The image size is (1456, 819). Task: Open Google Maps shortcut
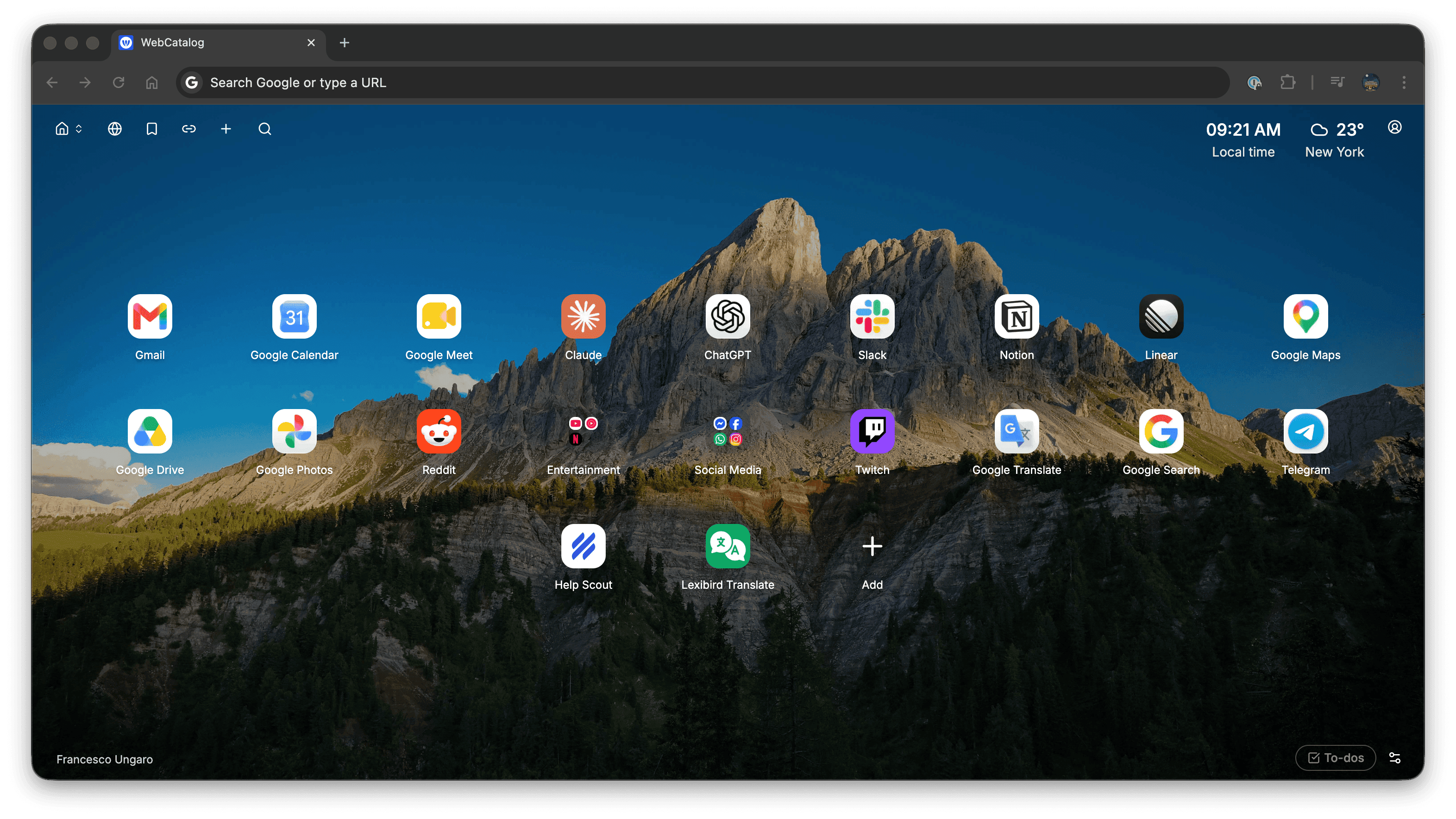pos(1305,316)
